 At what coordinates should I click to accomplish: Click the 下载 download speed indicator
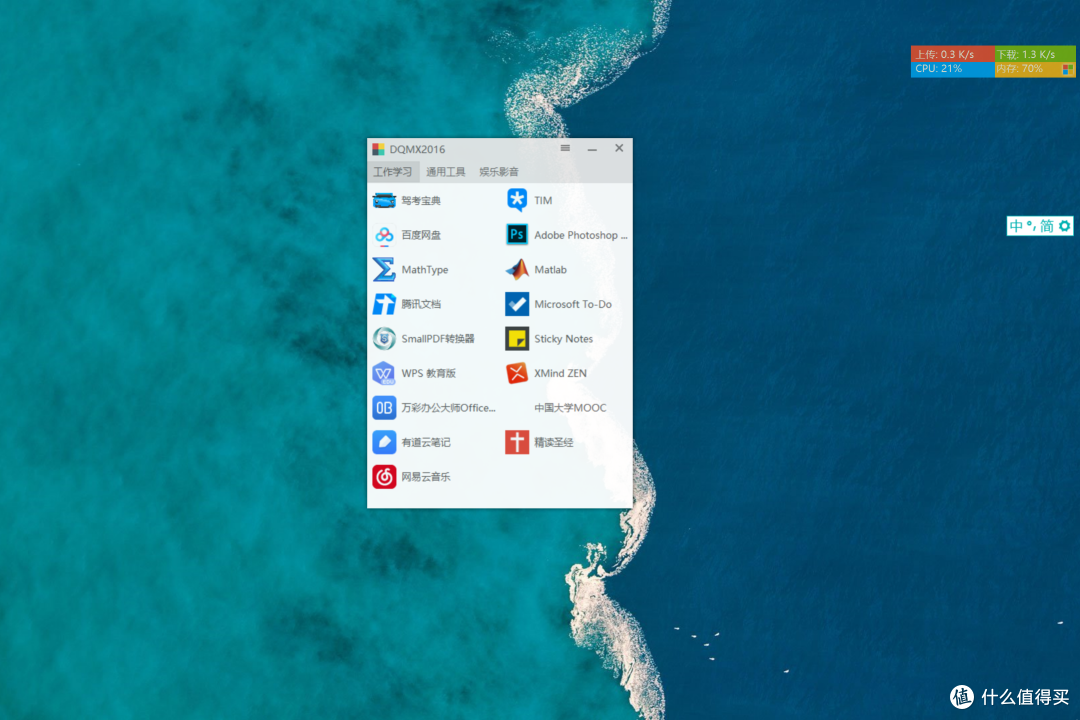[x=1035, y=54]
